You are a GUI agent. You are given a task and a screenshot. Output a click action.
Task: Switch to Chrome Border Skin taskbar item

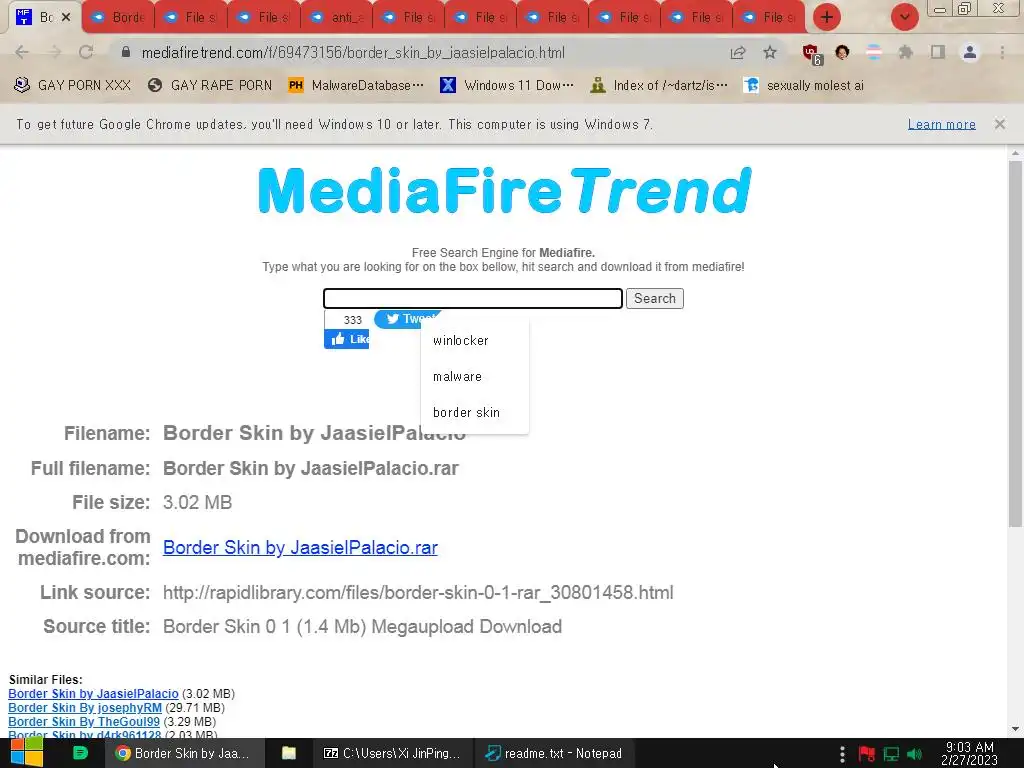coord(185,753)
